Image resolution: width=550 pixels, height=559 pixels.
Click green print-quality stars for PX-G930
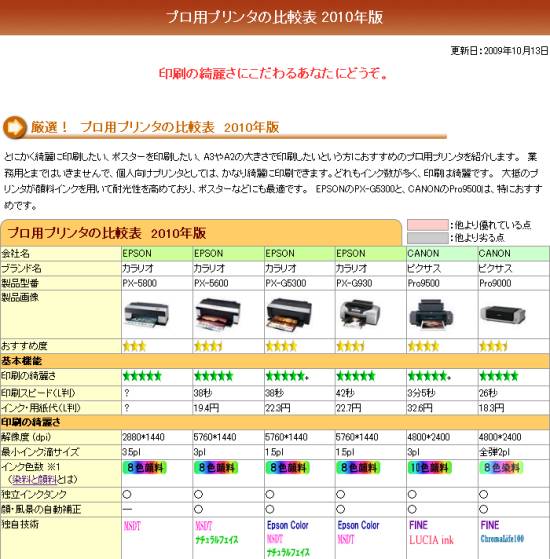pyautogui.click(x=356, y=376)
